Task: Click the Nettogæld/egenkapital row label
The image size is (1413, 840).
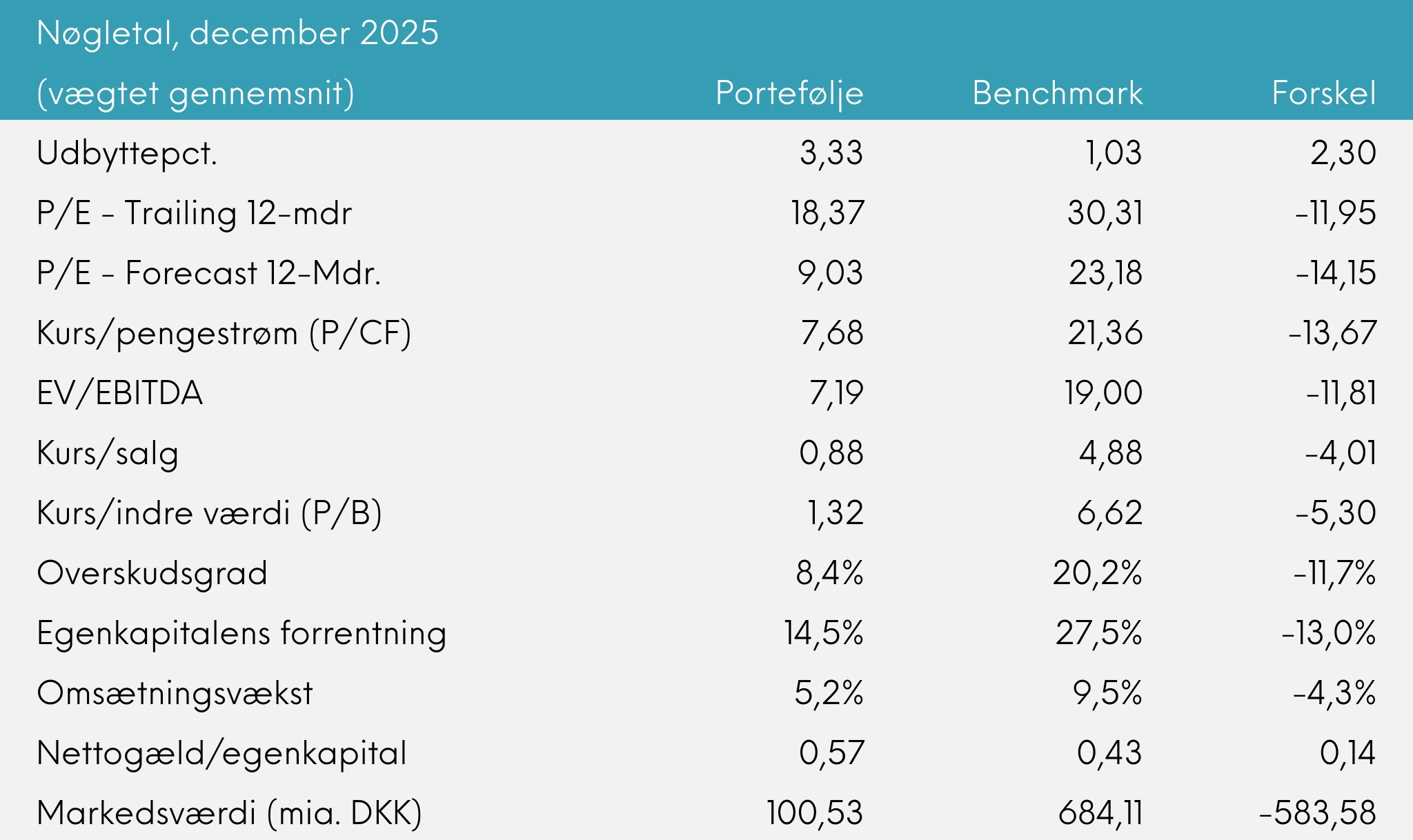Action: pos(221,753)
